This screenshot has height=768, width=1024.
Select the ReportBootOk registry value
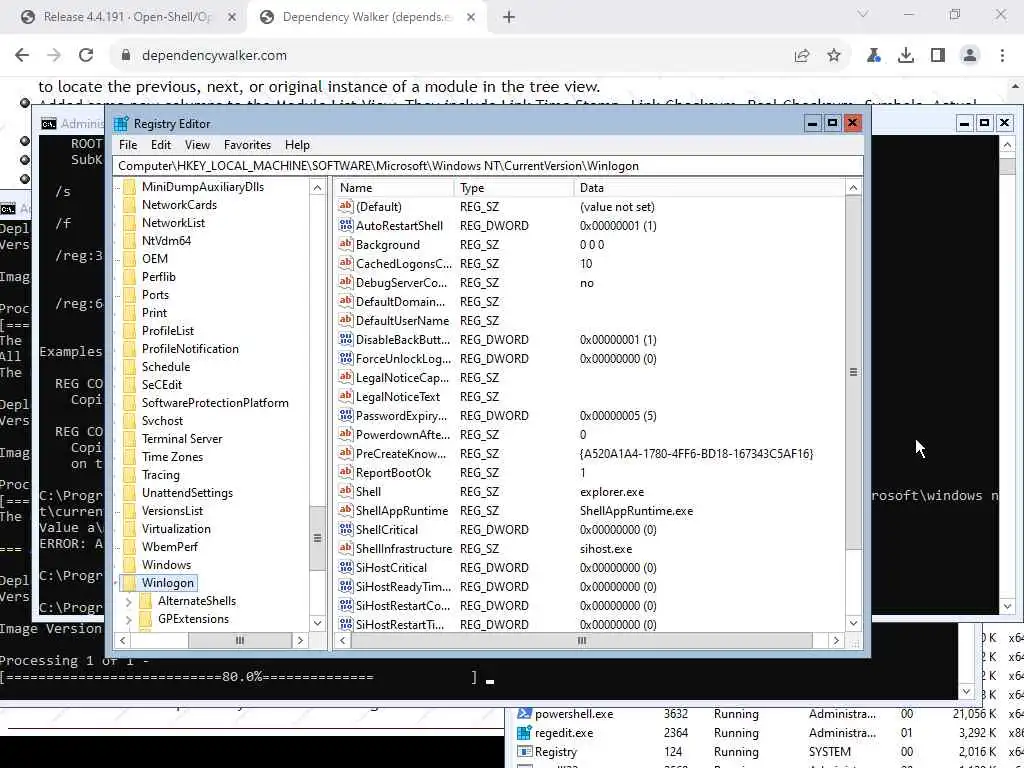[x=393, y=472]
